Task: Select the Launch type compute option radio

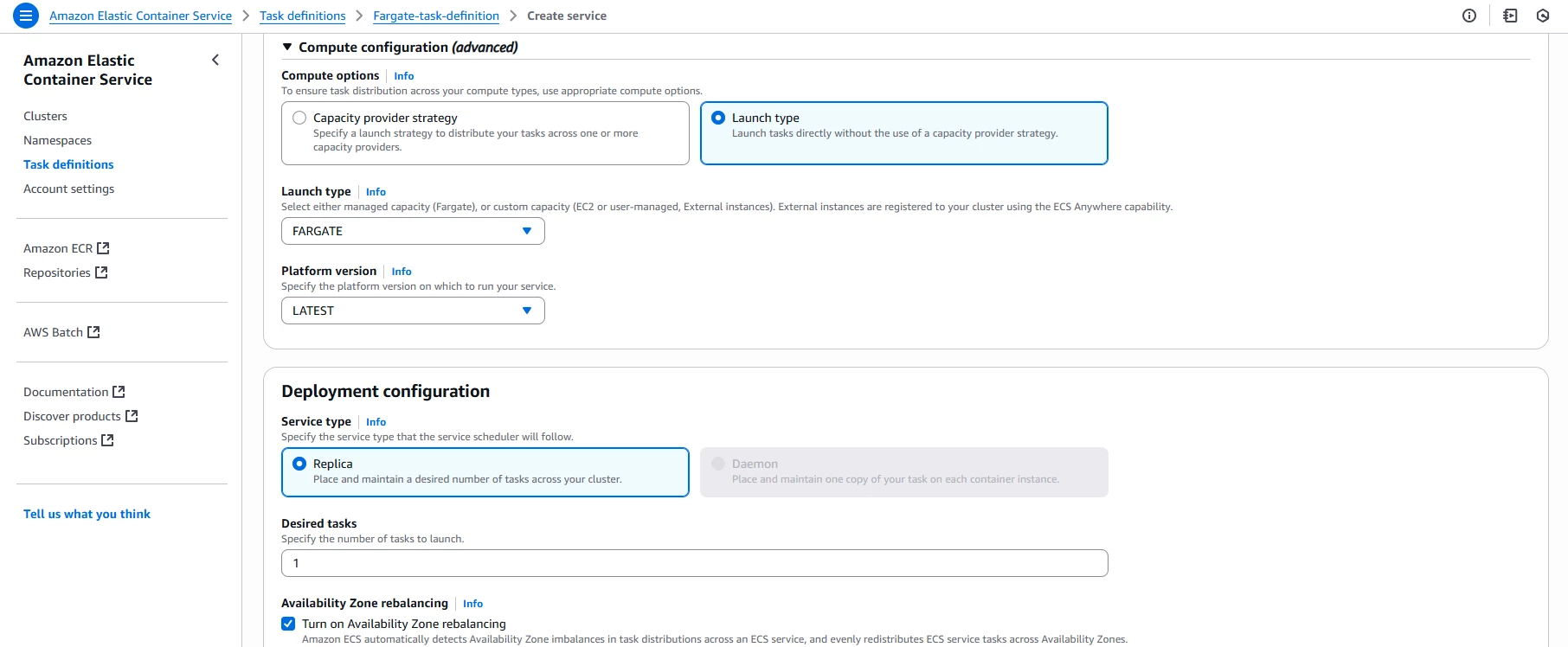Action: (x=718, y=118)
